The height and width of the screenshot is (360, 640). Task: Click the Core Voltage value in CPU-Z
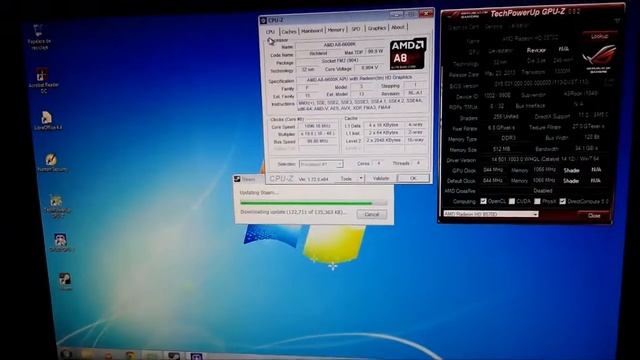(x=369, y=68)
